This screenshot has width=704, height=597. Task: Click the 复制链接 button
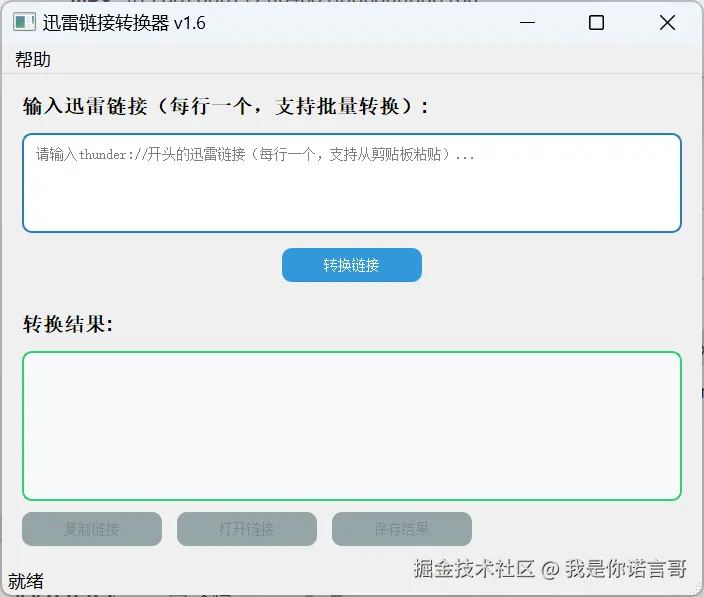92,529
